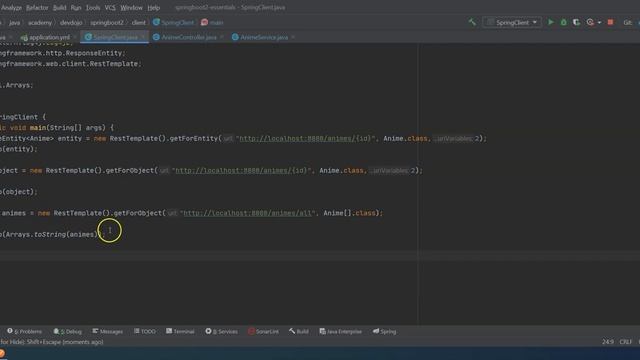Start debugging with the green bug icon
The height and width of the screenshot is (360, 640).
[x=564, y=22]
